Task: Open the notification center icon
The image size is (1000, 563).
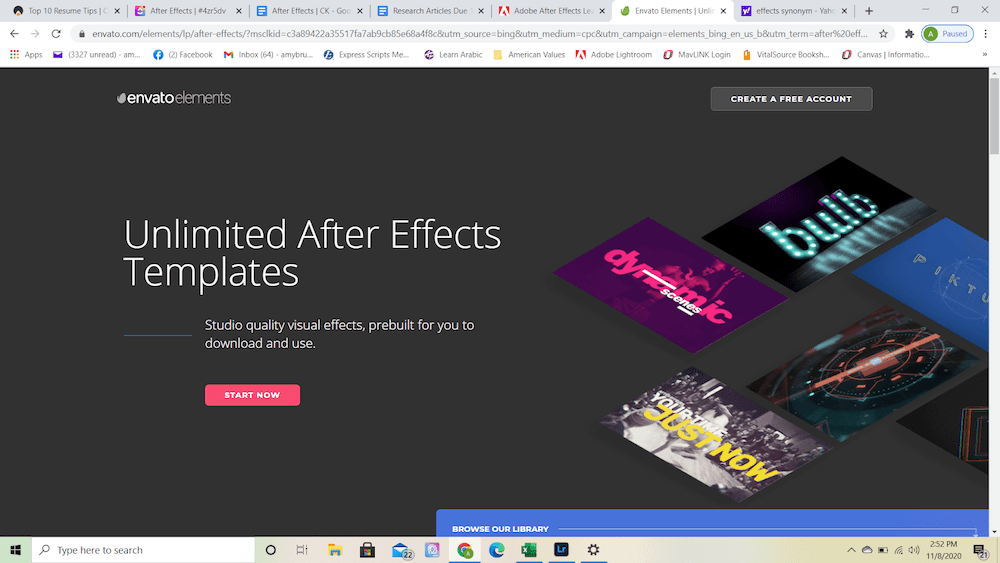Action: (981, 550)
